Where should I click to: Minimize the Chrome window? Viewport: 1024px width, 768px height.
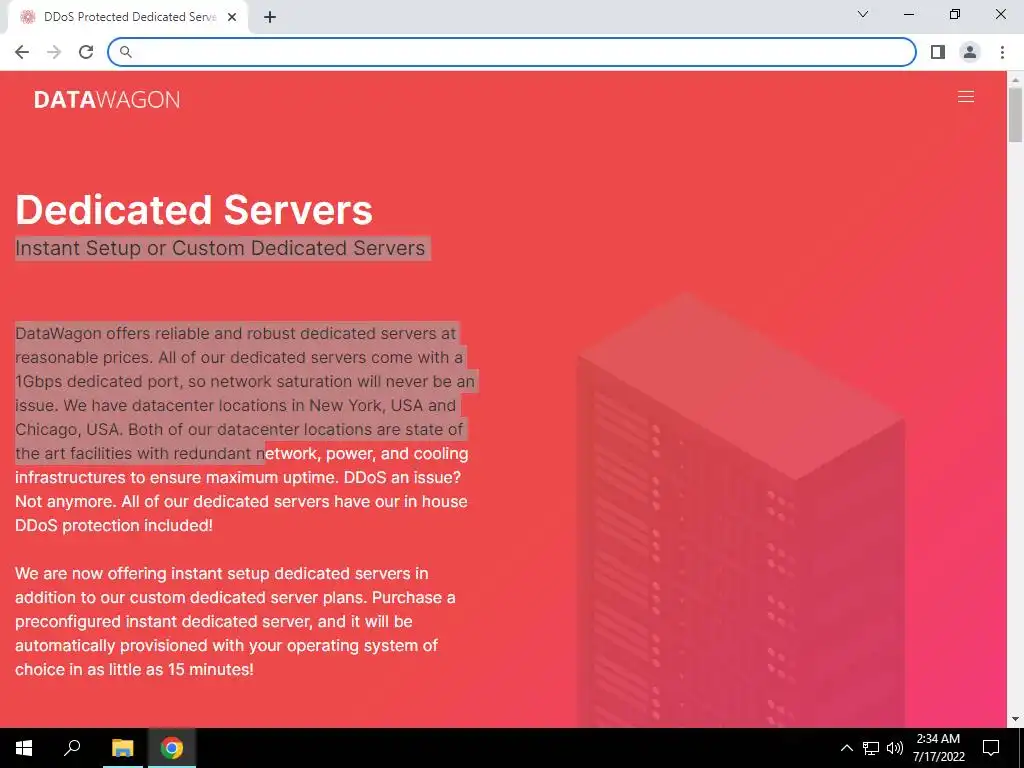pos(908,14)
